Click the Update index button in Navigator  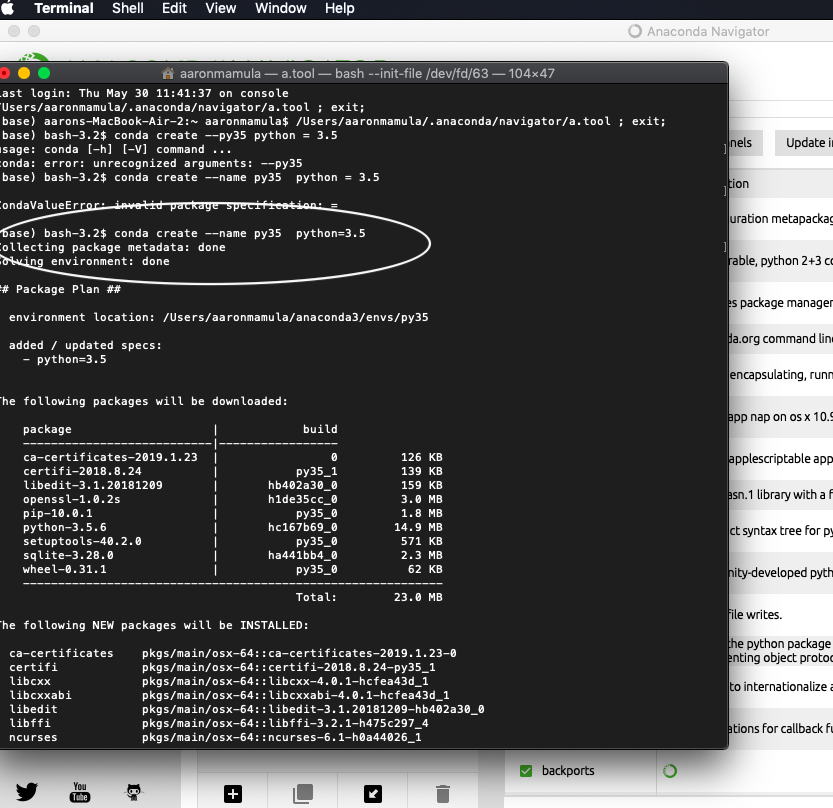tap(804, 143)
